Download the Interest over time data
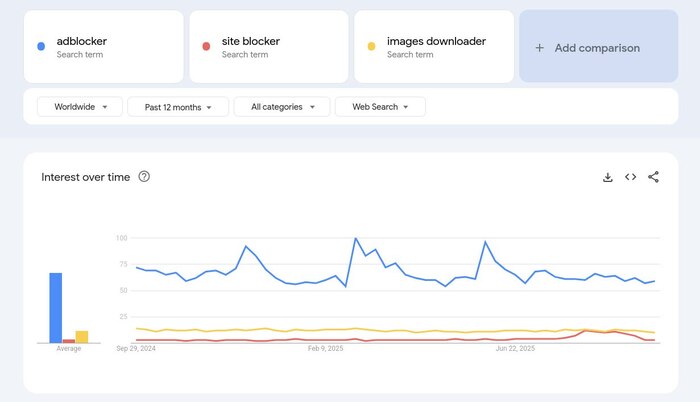This screenshot has width=700, height=402. coord(607,177)
